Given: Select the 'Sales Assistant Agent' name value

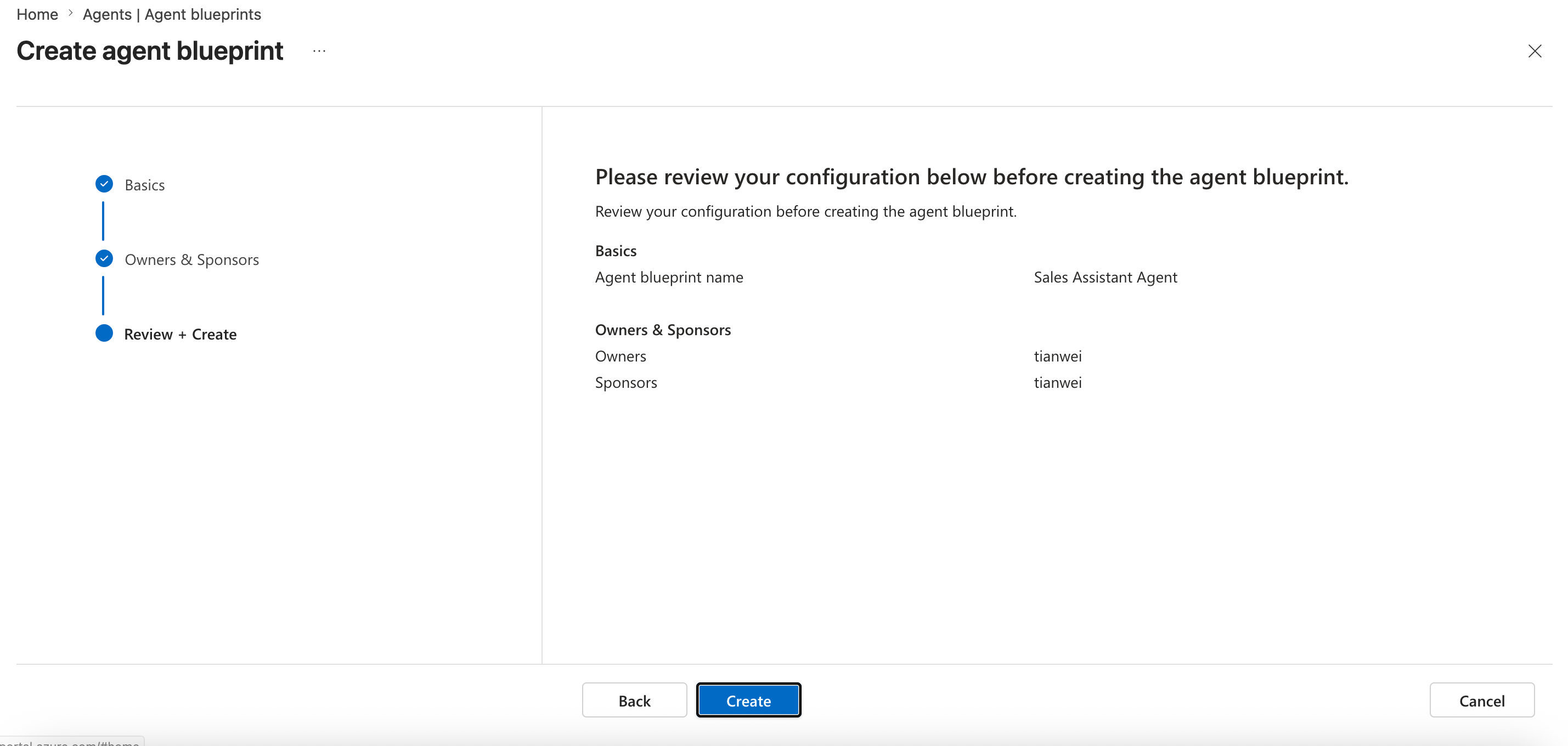Looking at the screenshot, I should (x=1106, y=278).
